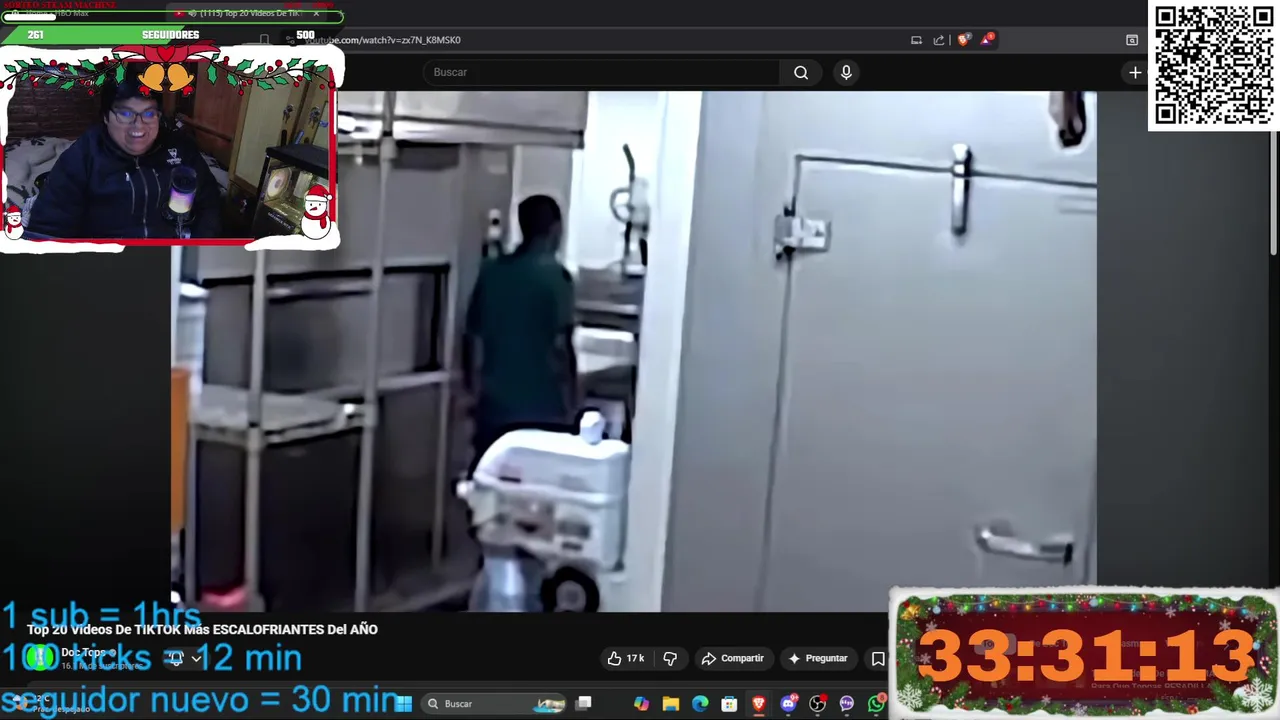The width and height of the screenshot is (1280, 720).
Task: Switch to Brave browser in the taskbar
Action: coord(759,704)
